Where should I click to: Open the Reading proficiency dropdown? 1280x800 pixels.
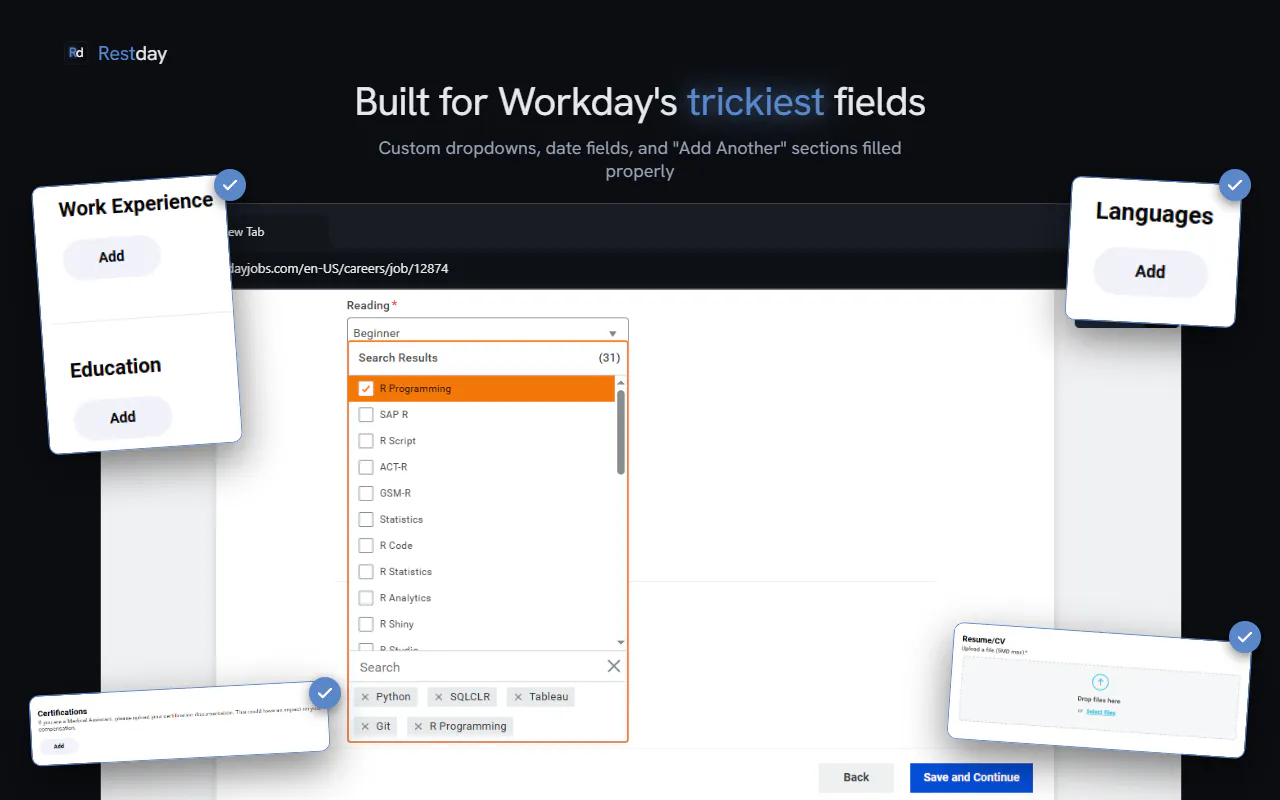tap(488, 331)
